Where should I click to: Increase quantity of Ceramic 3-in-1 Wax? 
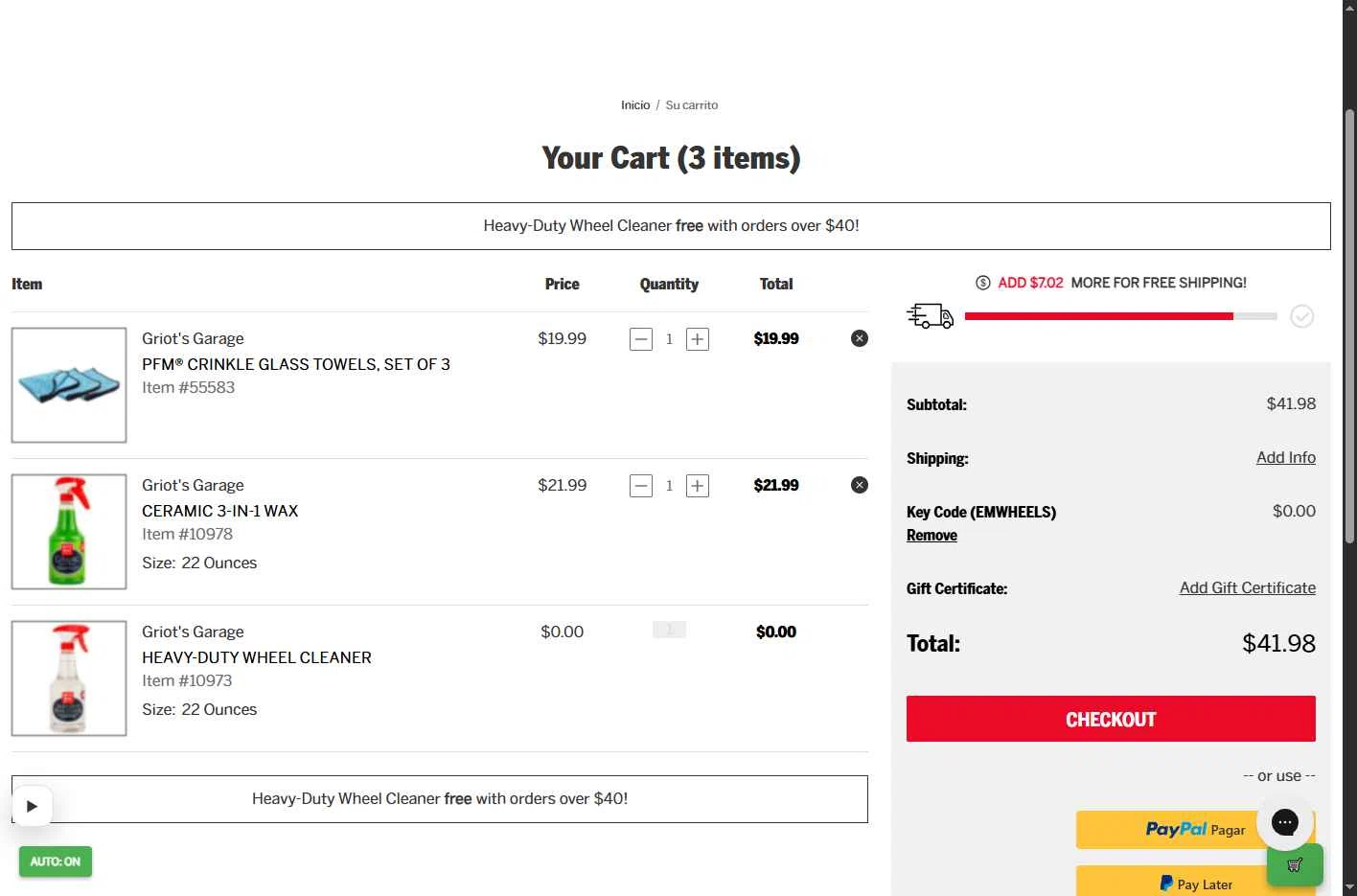pos(698,486)
